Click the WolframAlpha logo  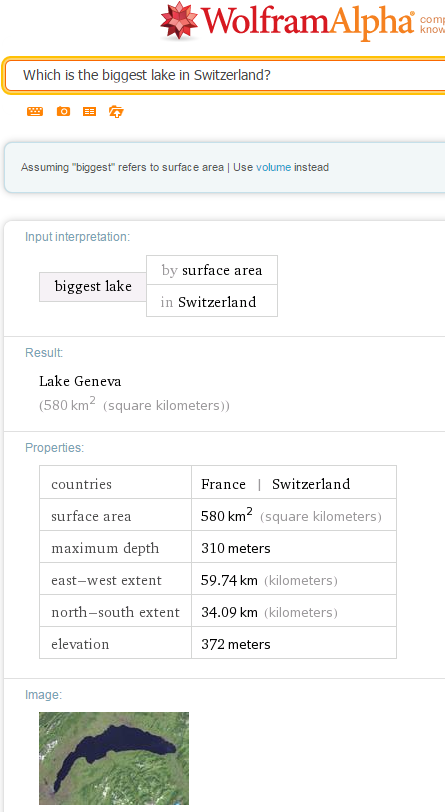(x=288, y=21)
